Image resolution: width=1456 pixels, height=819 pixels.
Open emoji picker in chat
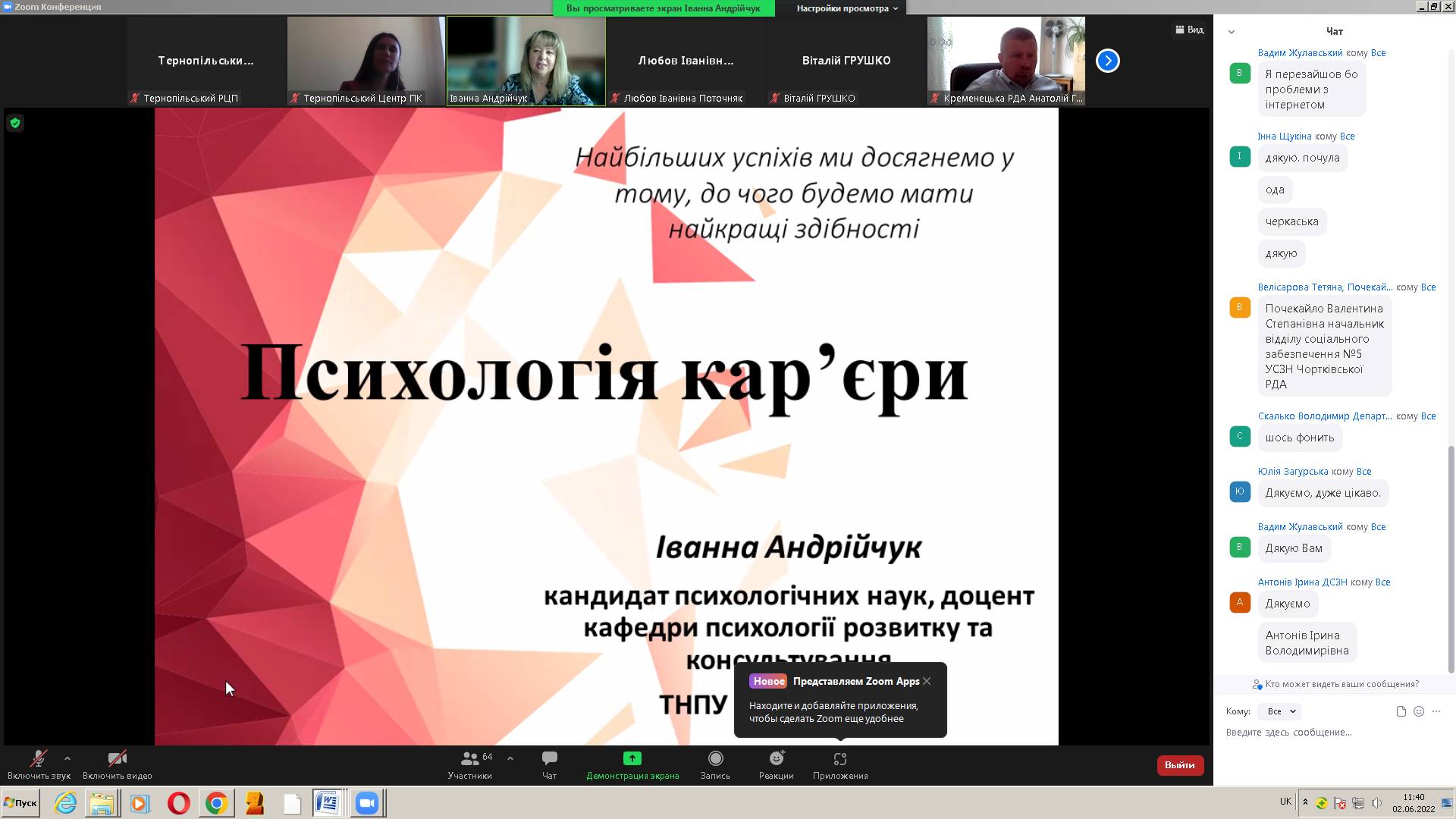click(x=1419, y=711)
